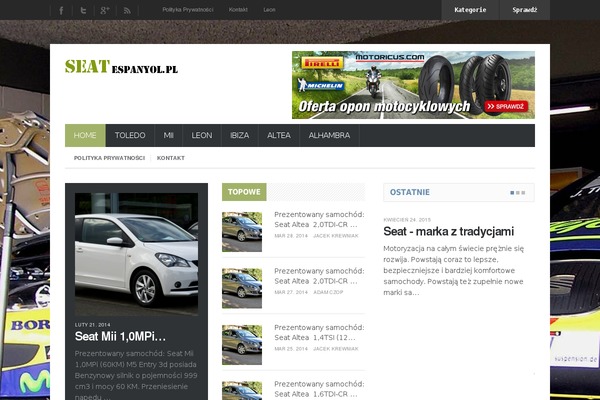The width and height of the screenshot is (600, 400).
Task: Open Polityka Prywatności link in top bar
Action: click(x=188, y=10)
